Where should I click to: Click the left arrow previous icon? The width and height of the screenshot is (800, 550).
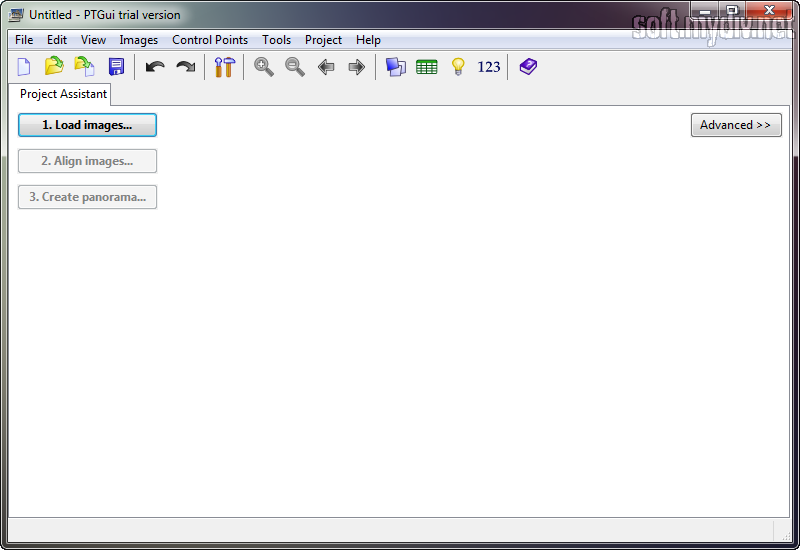[x=326, y=67]
